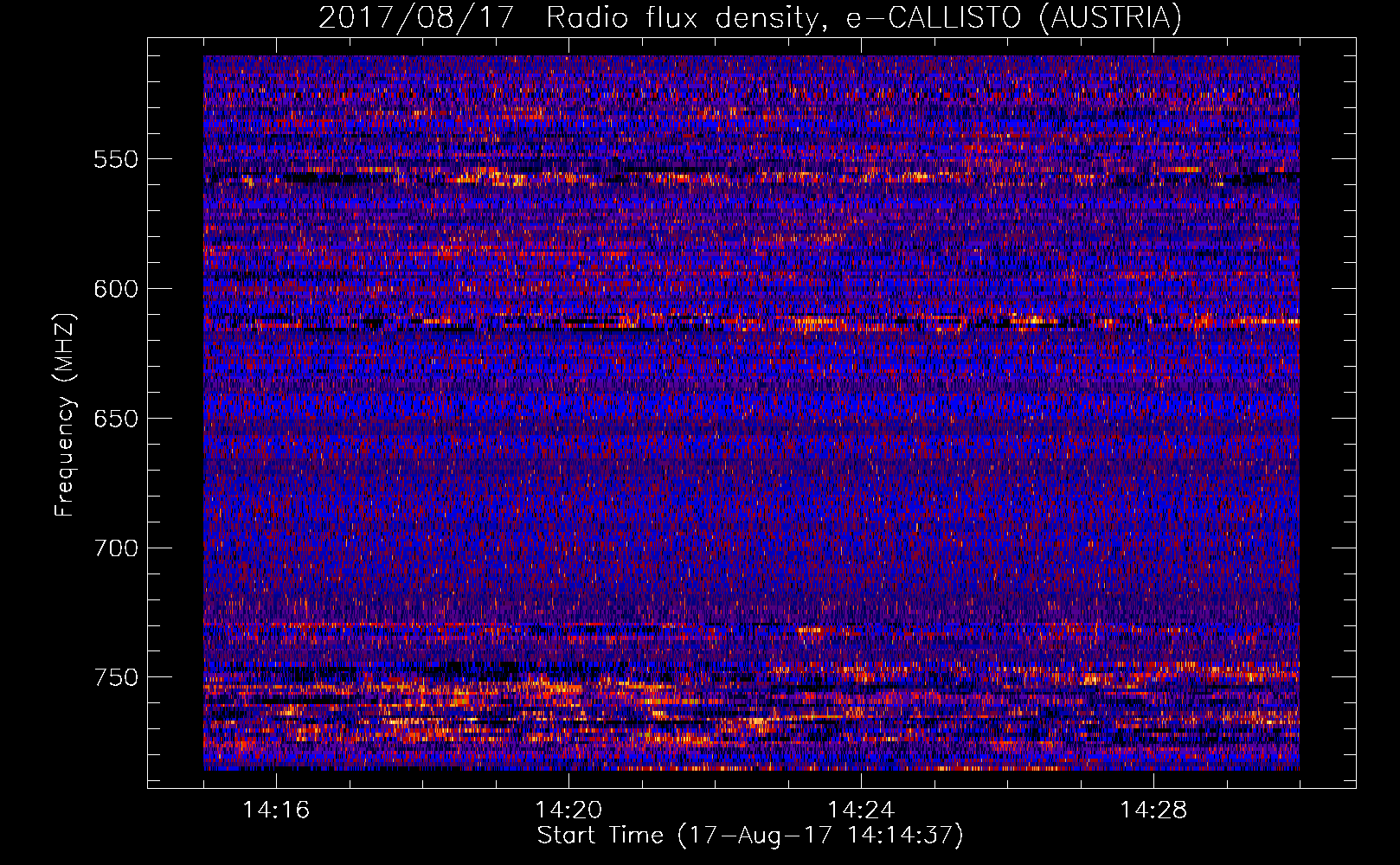Click the 14:24 time tick label
Image resolution: width=1400 pixels, height=865 pixels.
coord(861,811)
